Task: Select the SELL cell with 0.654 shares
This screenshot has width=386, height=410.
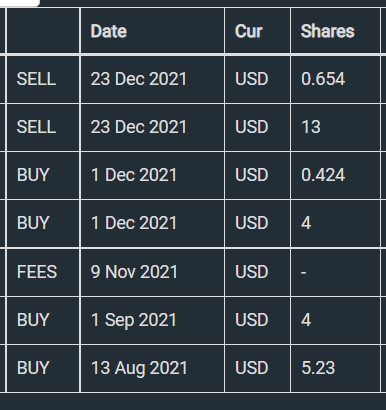Action: pyautogui.click(x=43, y=79)
